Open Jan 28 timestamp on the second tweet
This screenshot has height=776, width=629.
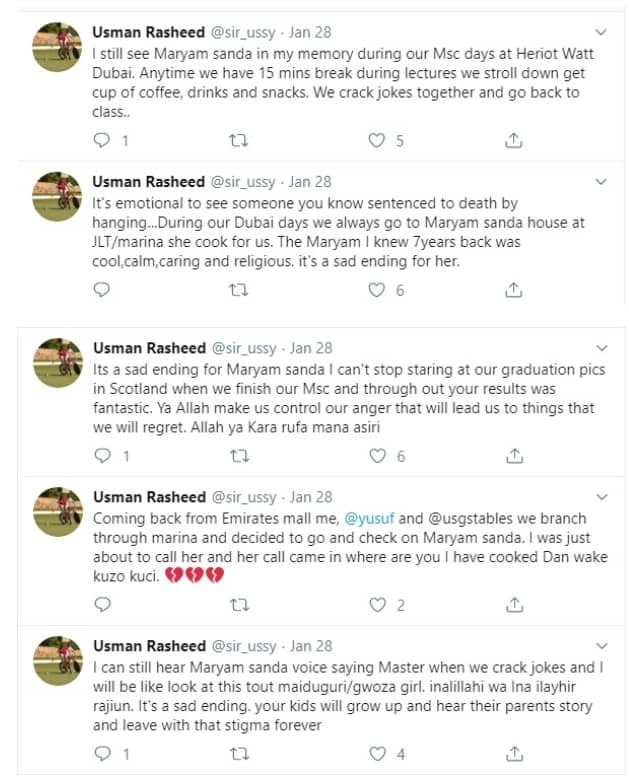pyautogui.click(x=310, y=182)
